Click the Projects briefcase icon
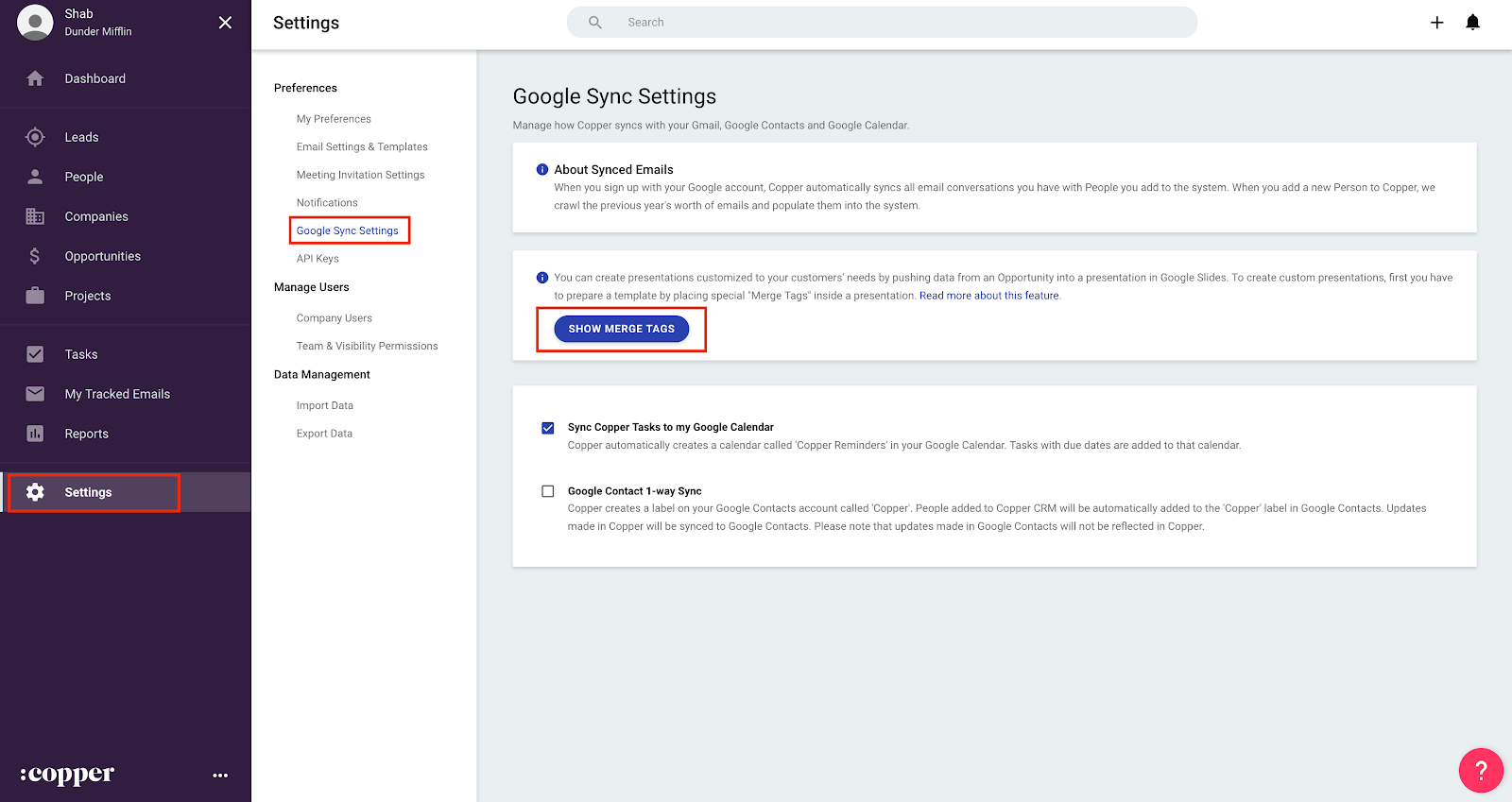The width and height of the screenshot is (1512, 802). click(x=35, y=296)
